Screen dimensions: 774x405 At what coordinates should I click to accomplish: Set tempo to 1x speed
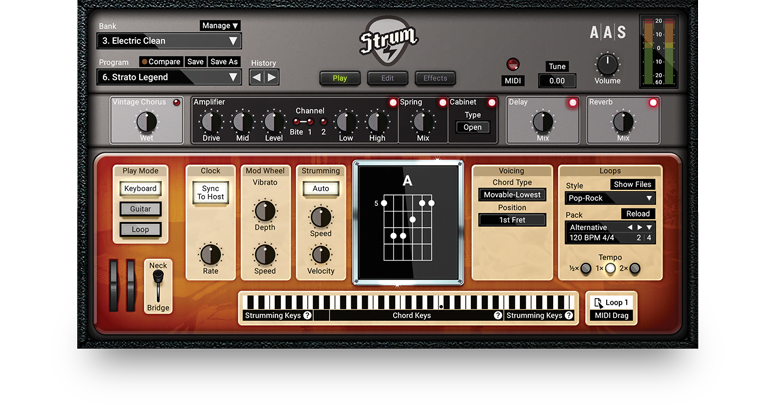click(x=610, y=269)
